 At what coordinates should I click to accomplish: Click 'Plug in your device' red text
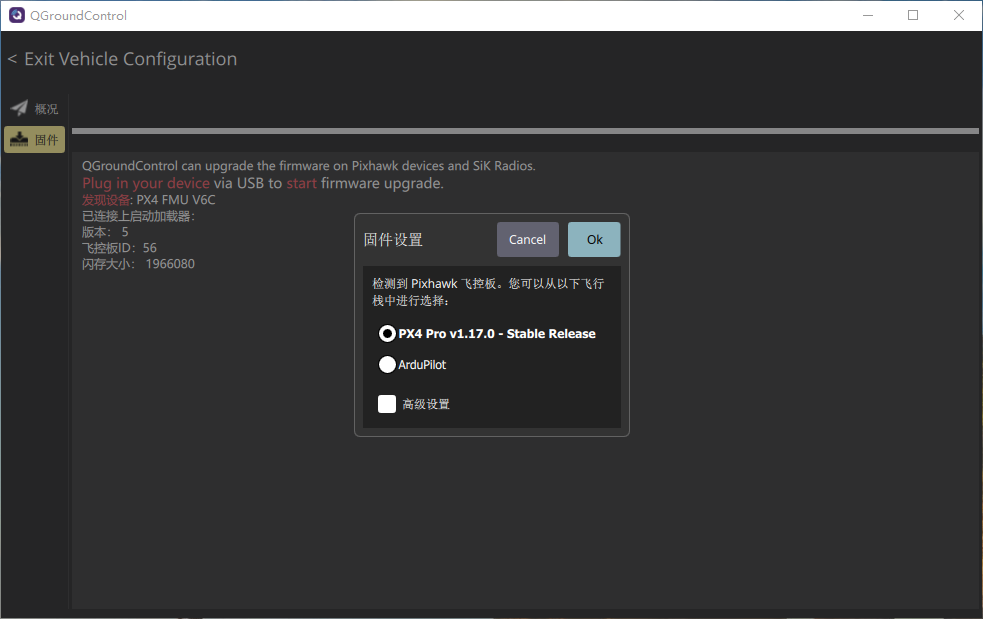(146, 183)
